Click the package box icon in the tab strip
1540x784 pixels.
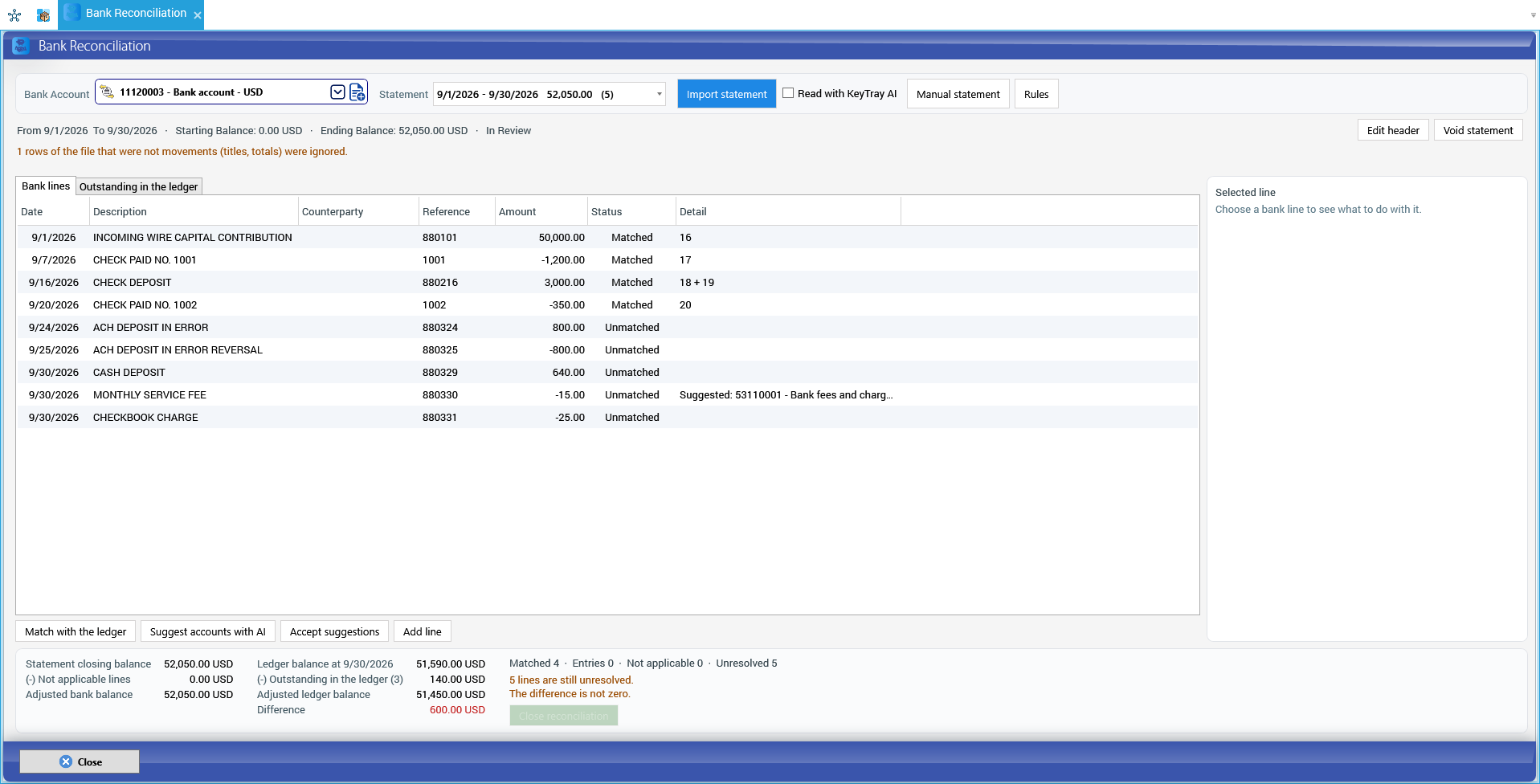point(43,15)
